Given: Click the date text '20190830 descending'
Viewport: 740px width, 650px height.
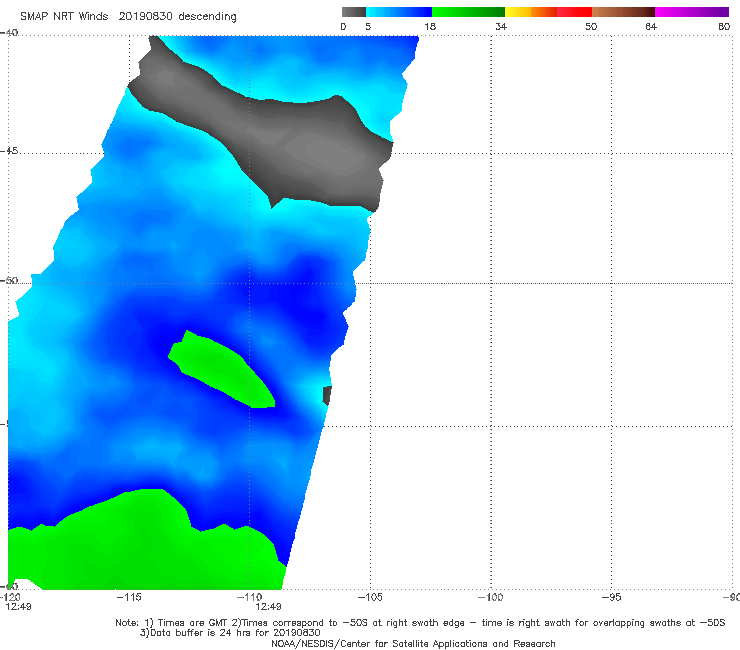Looking at the screenshot, I should (177, 17).
